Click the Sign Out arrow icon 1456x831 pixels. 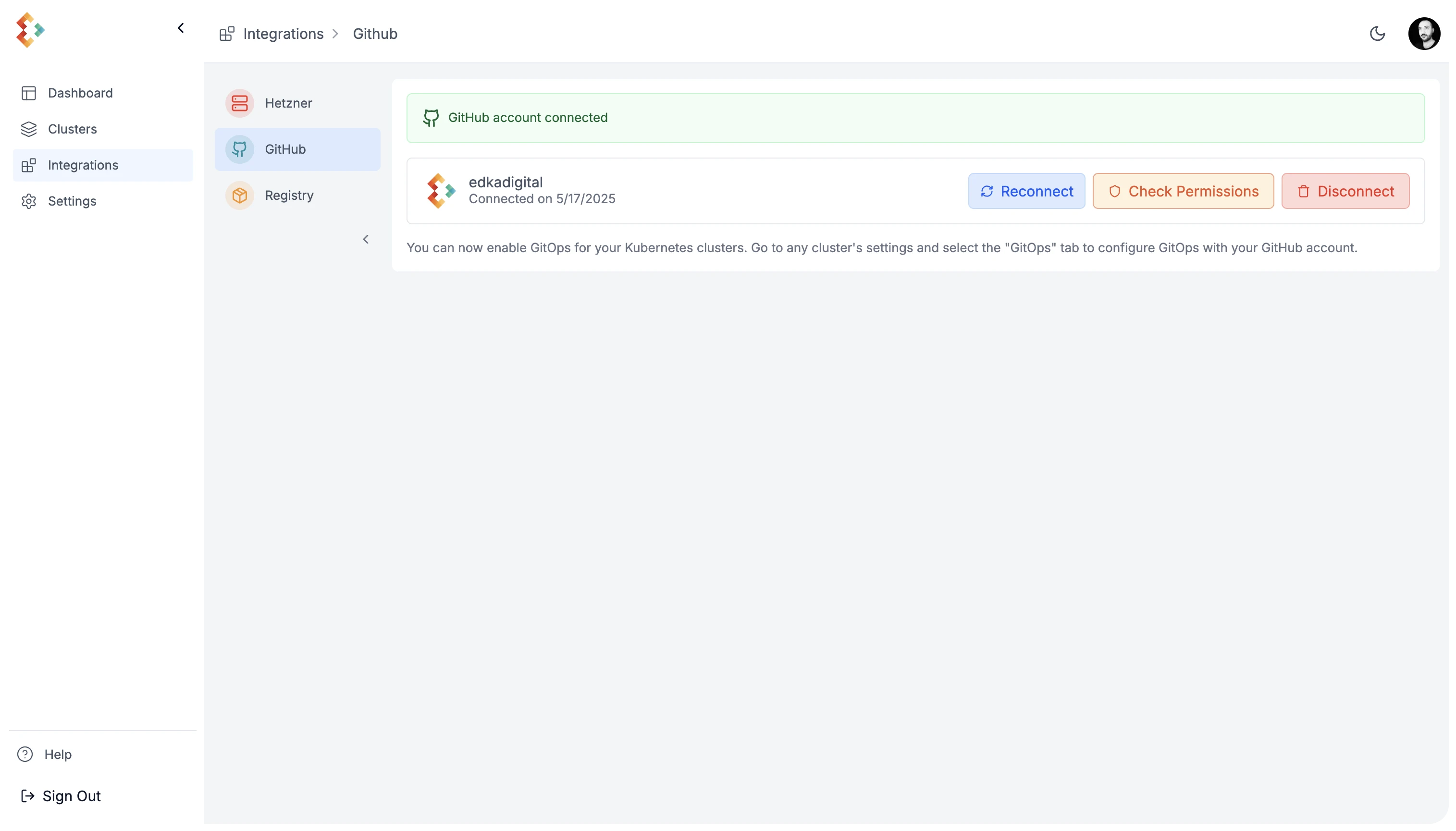pos(27,795)
